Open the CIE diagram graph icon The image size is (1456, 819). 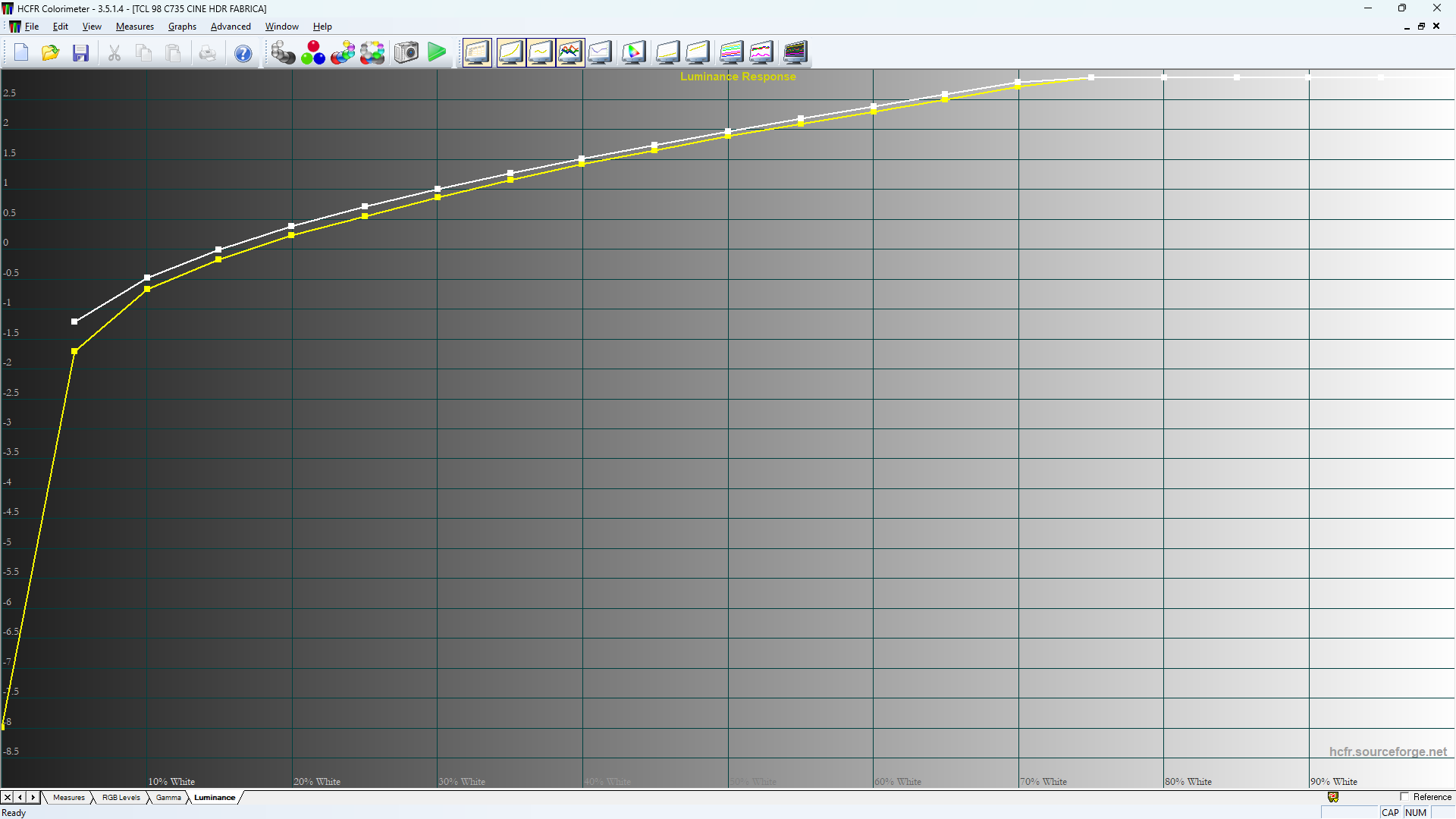(634, 53)
